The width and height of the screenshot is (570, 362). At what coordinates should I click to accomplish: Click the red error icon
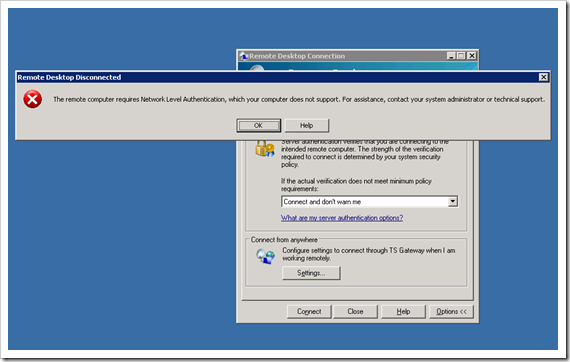(32, 99)
